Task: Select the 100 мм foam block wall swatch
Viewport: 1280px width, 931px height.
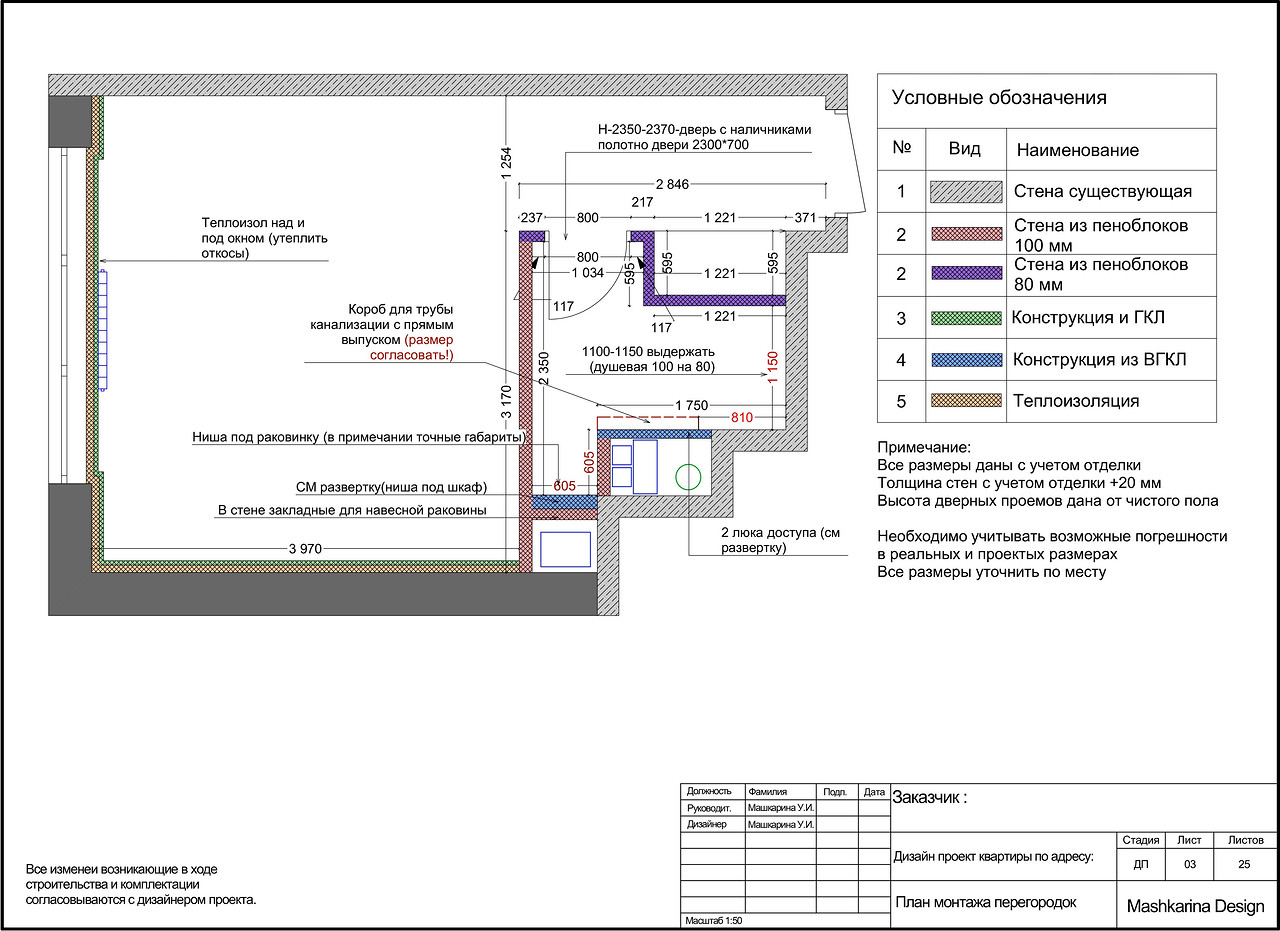Action: (x=965, y=234)
